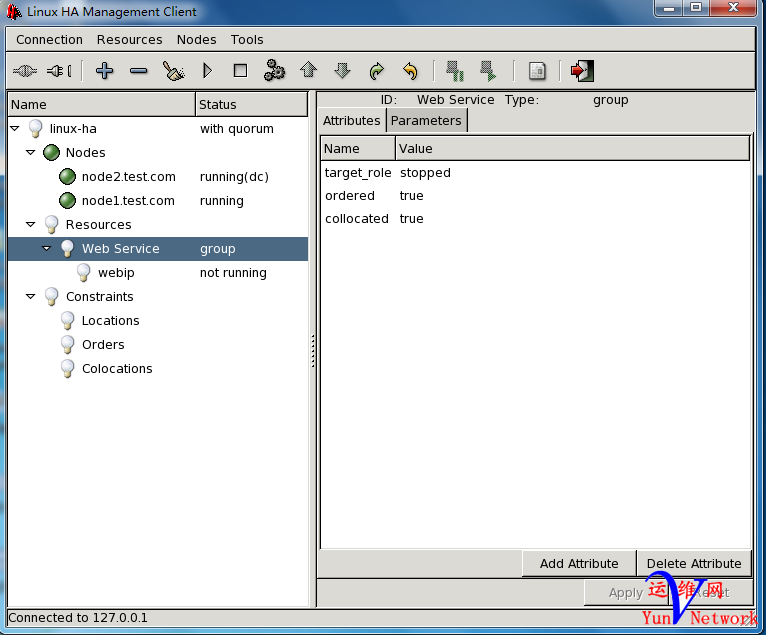Click 'running(dc)' status text
The image size is (766, 635).
click(x=234, y=176)
